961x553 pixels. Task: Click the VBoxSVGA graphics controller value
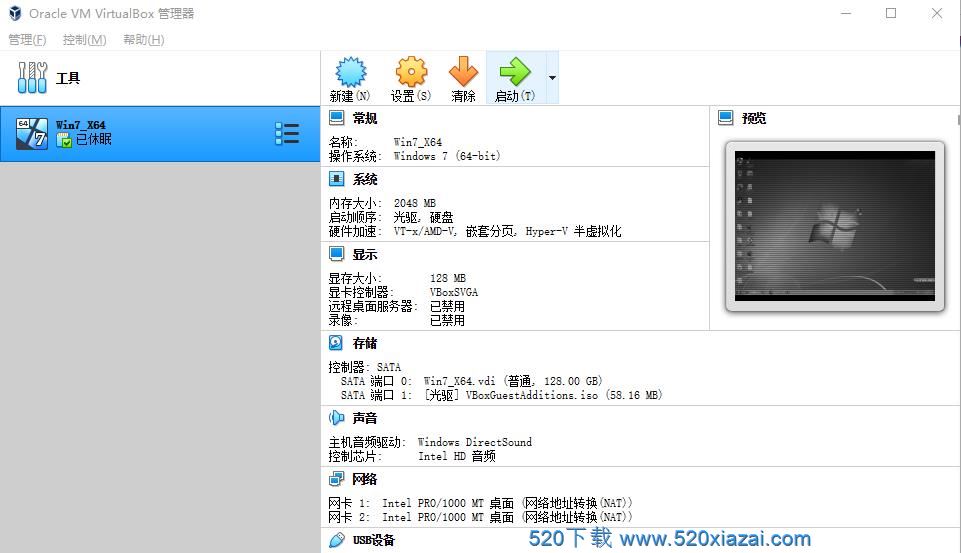454,292
